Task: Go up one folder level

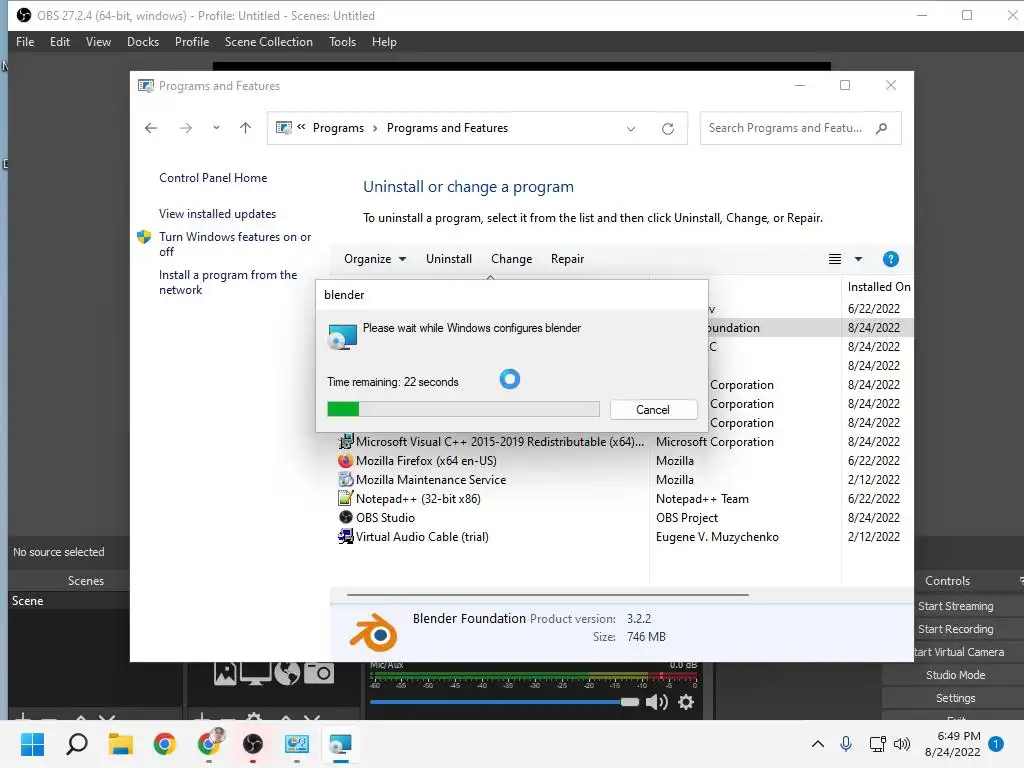Action: coord(246,128)
